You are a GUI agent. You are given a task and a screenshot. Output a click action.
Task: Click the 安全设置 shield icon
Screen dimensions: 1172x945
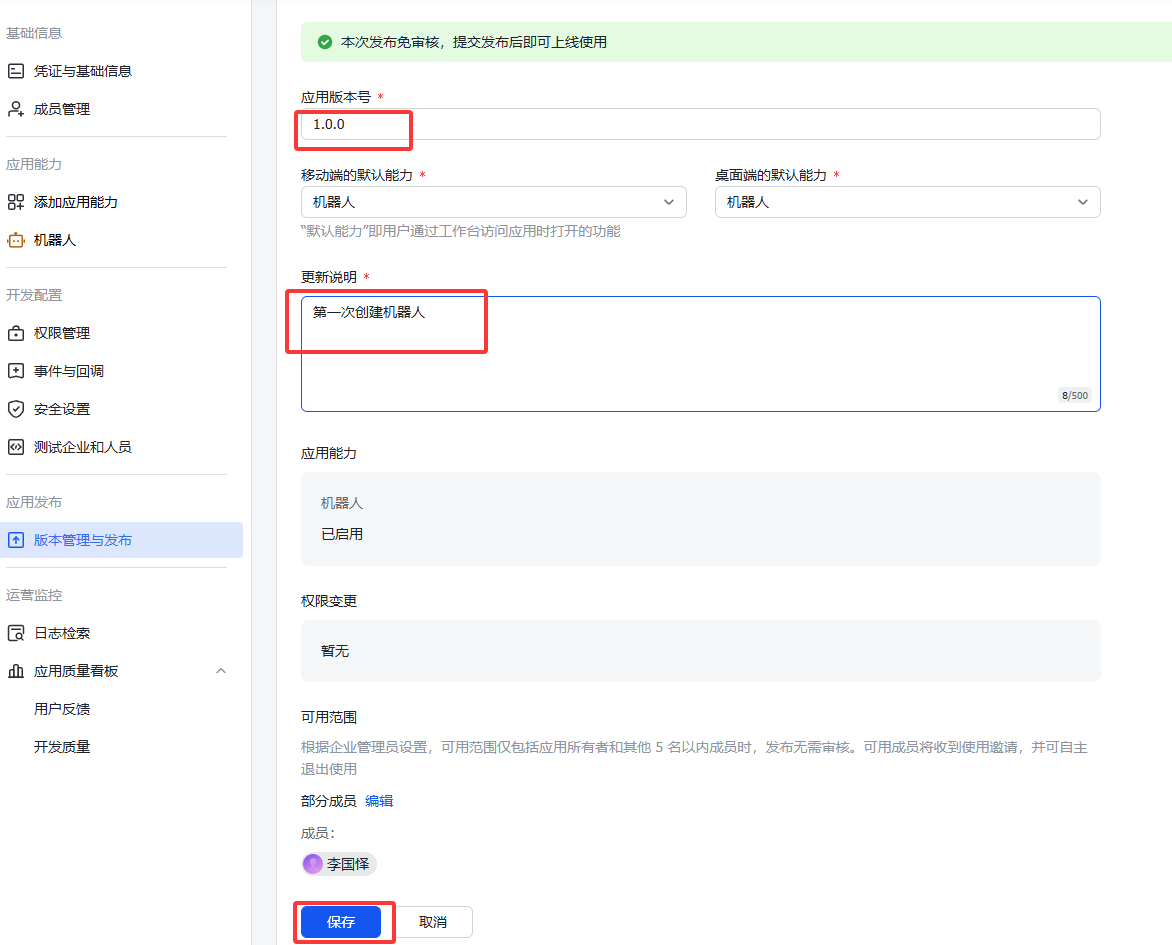14,408
